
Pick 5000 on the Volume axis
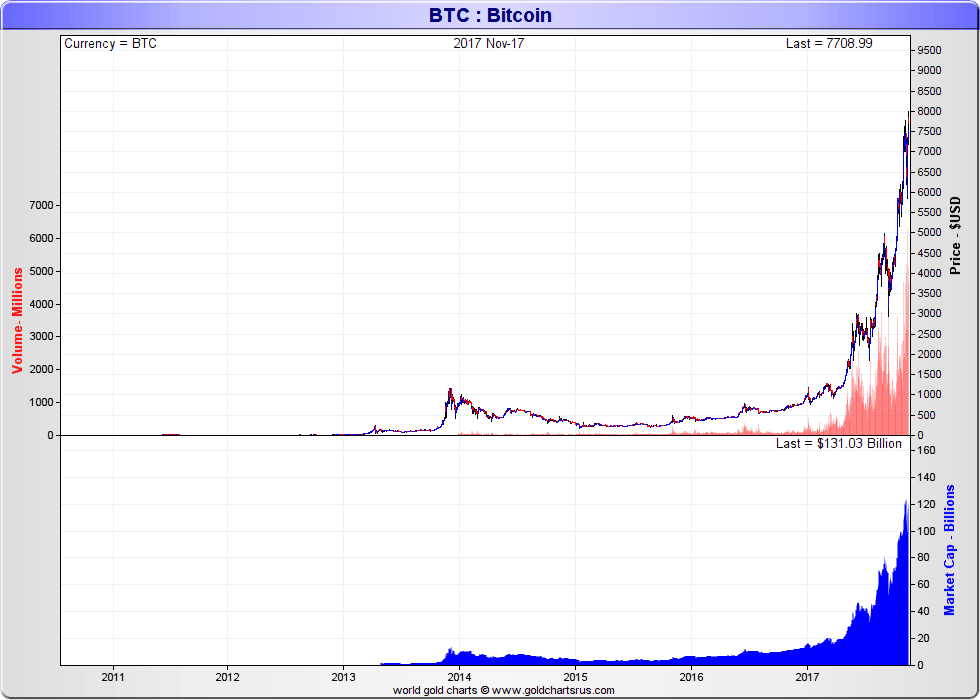(x=41, y=271)
